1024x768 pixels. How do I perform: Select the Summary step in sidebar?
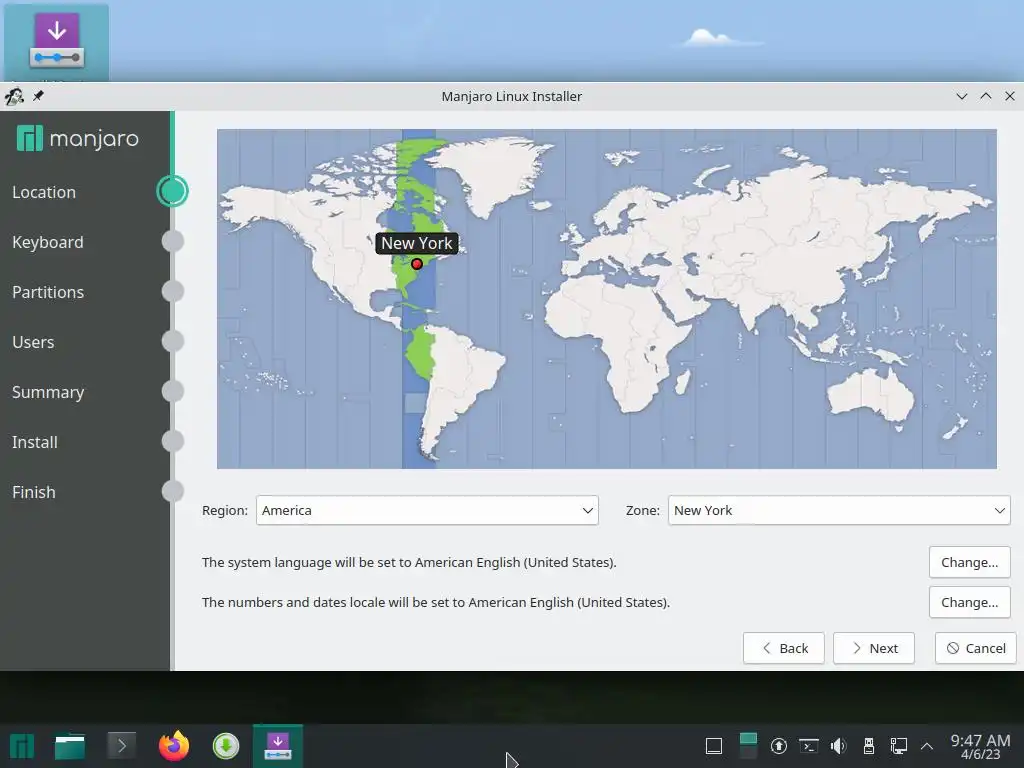(x=48, y=392)
